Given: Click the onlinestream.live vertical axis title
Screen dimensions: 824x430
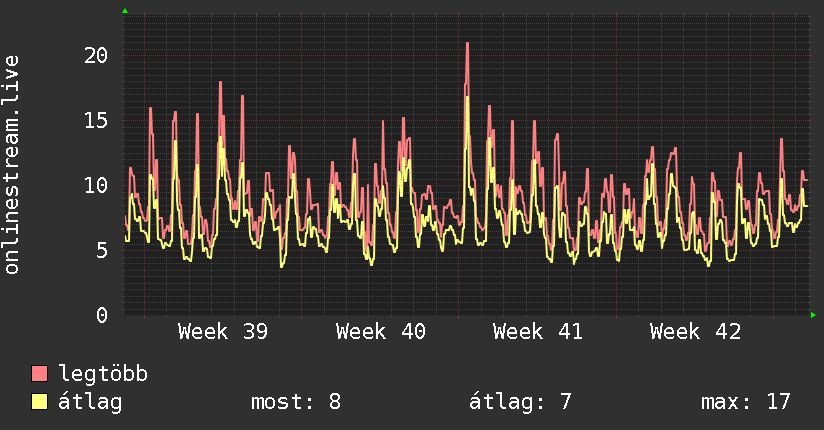Looking at the screenshot, I should click(x=12, y=165).
